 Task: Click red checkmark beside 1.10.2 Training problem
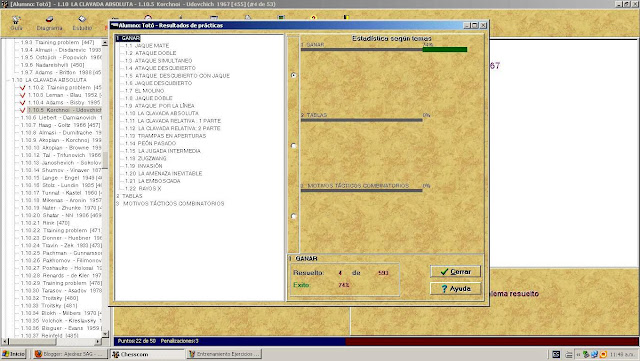tap(22, 87)
